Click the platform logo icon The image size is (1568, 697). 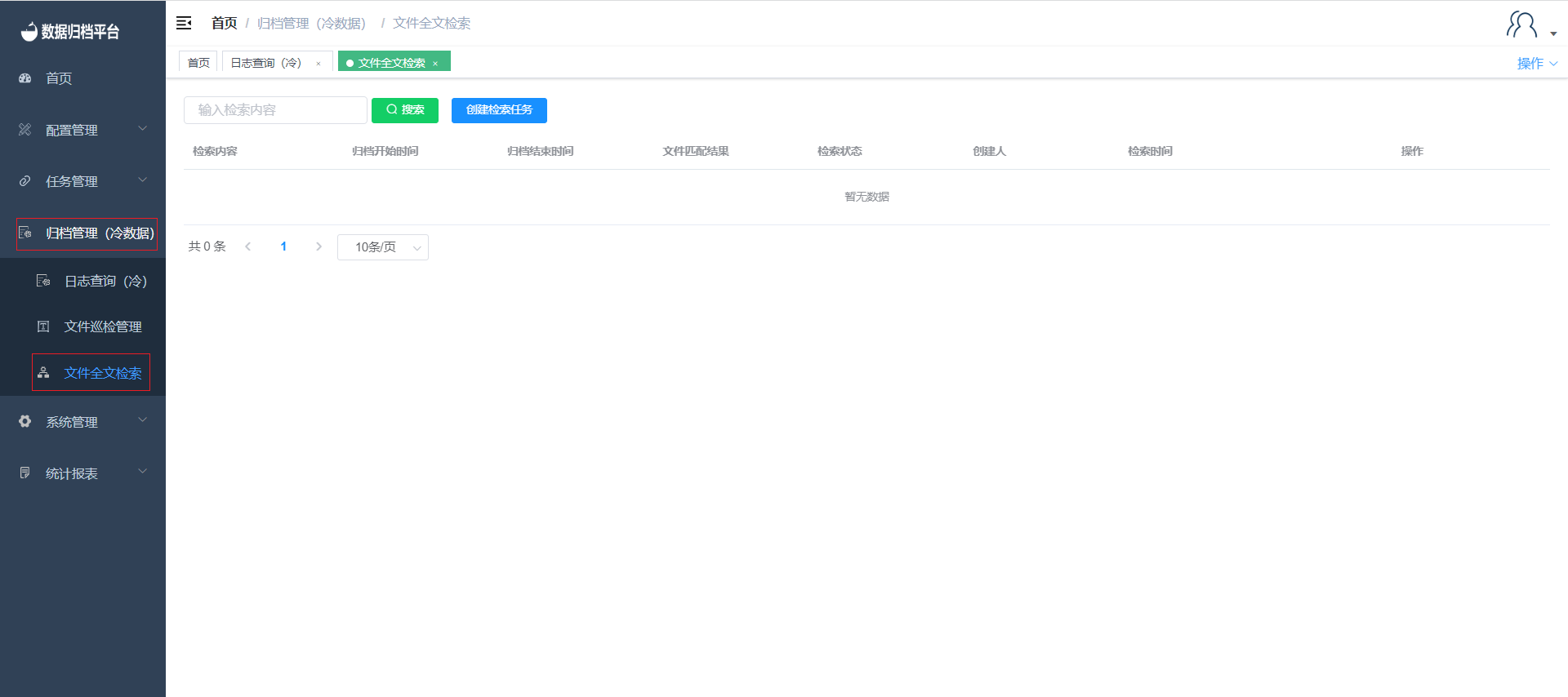pyautogui.click(x=29, y=31)
